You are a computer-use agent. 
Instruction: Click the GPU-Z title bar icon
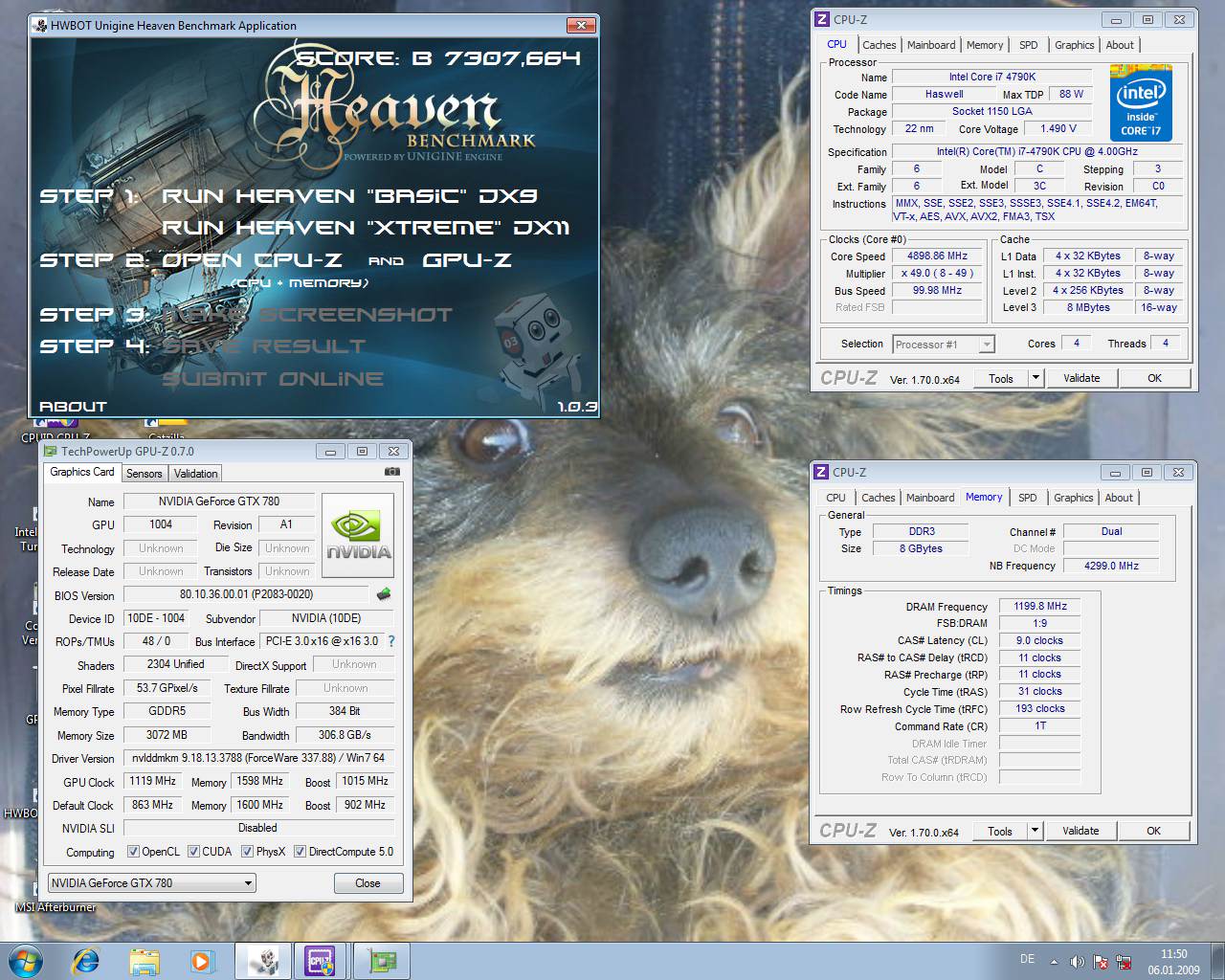pos(51,452)
